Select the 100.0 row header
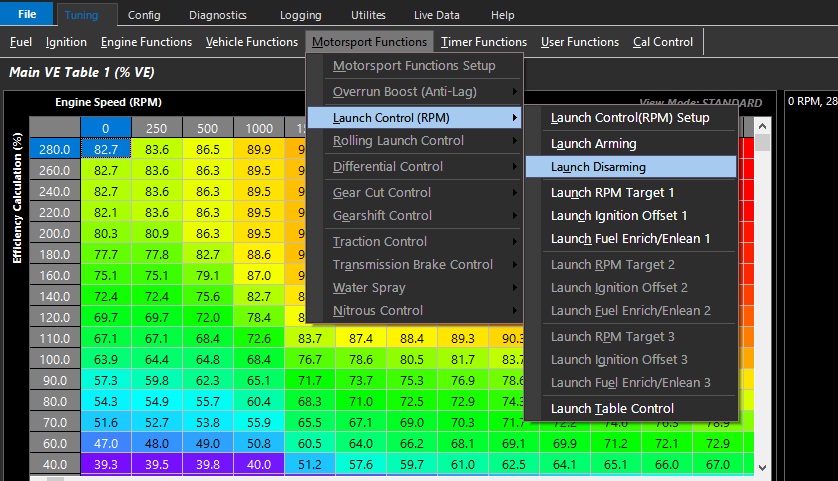Image resolution: width=838 pixels, height=481 pixels. click(55, 359)
